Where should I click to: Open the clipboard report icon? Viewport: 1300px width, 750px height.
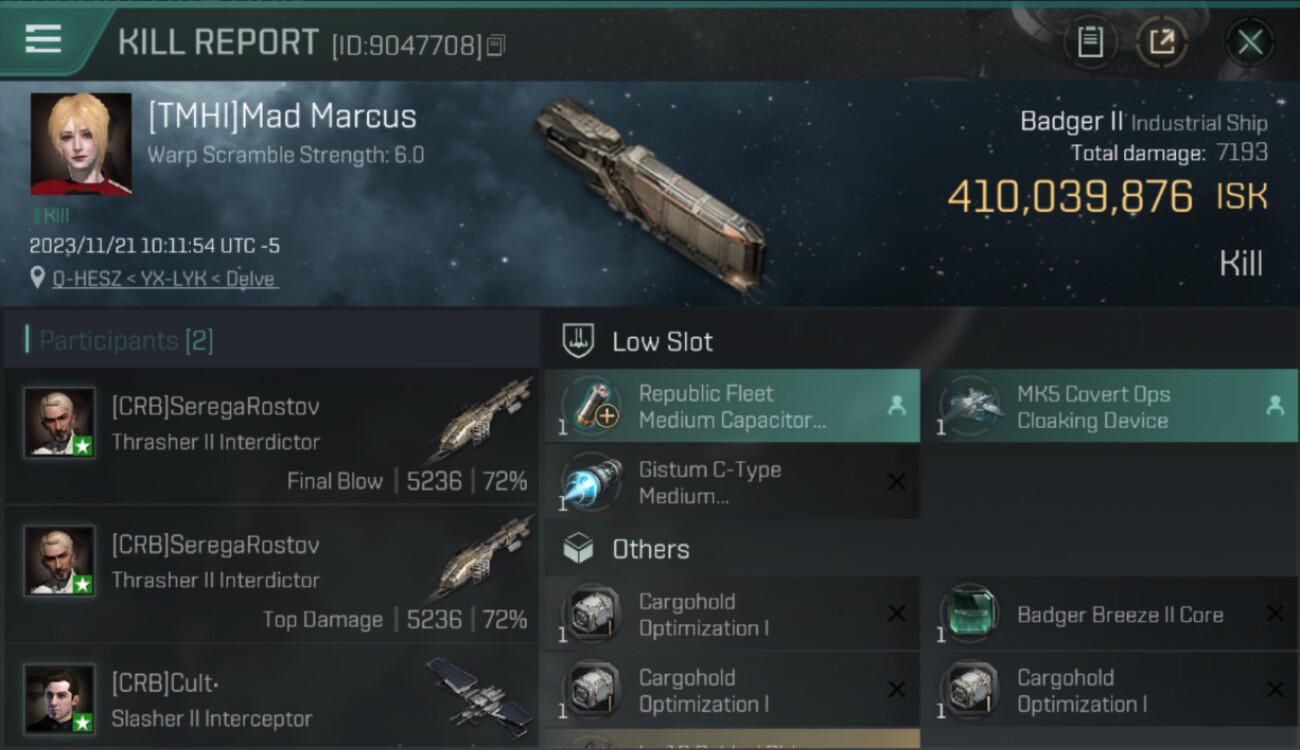tap(1090, 42)
